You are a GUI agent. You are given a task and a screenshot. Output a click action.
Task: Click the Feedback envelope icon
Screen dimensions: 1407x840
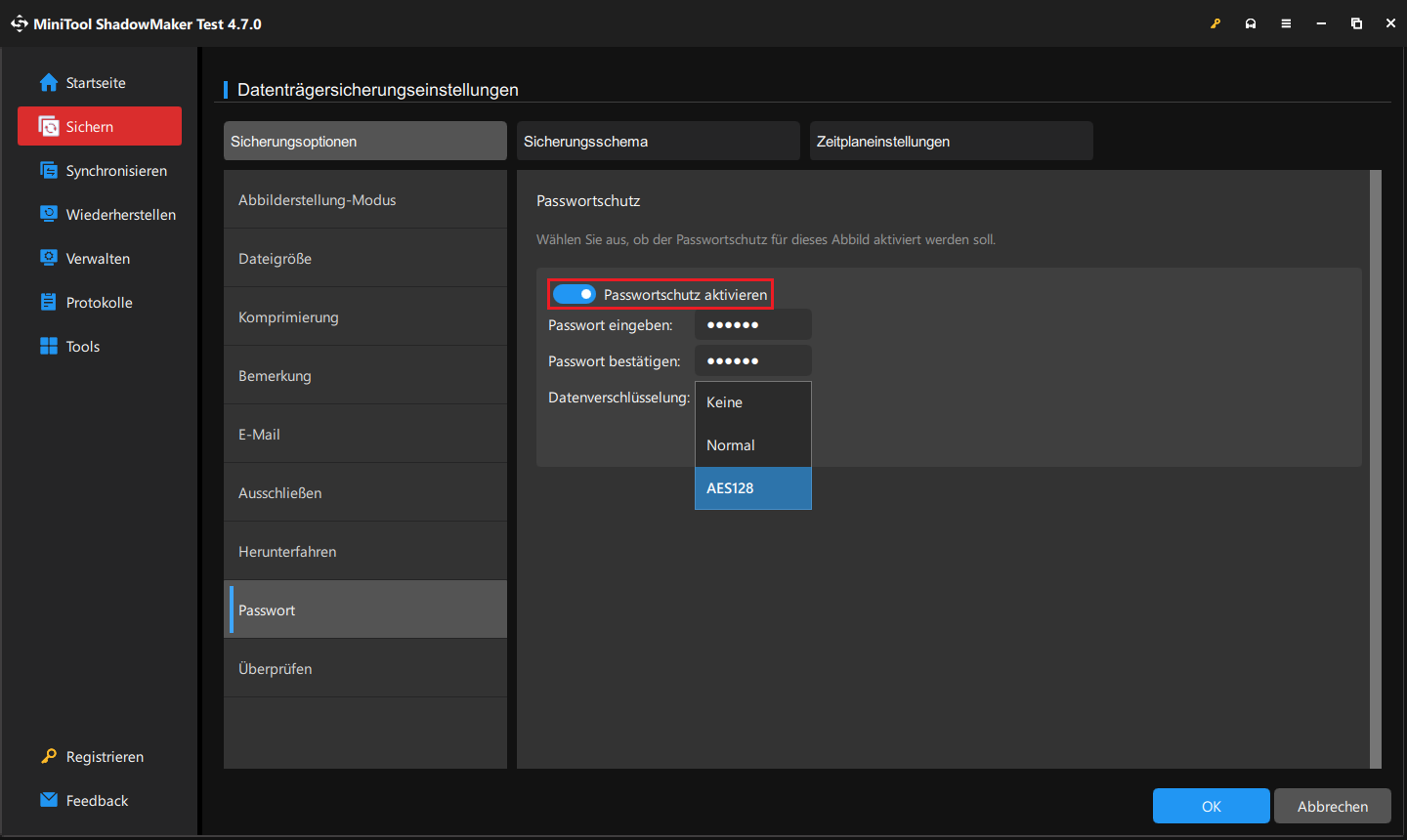point(49,800)
